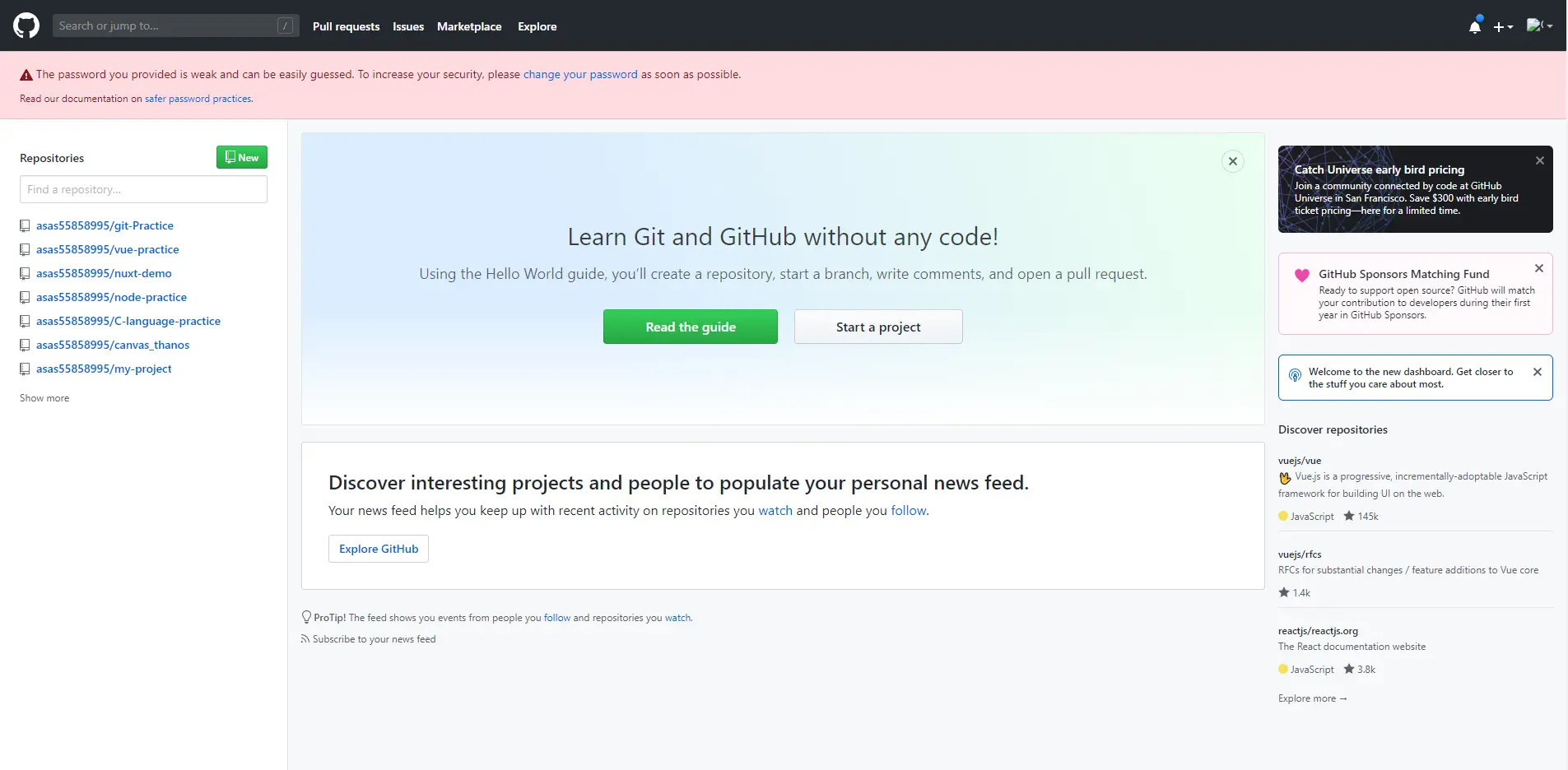The image size is (1568, 770).
Task: Click the star icon next to 145k
Action: tap(1349, 516)
